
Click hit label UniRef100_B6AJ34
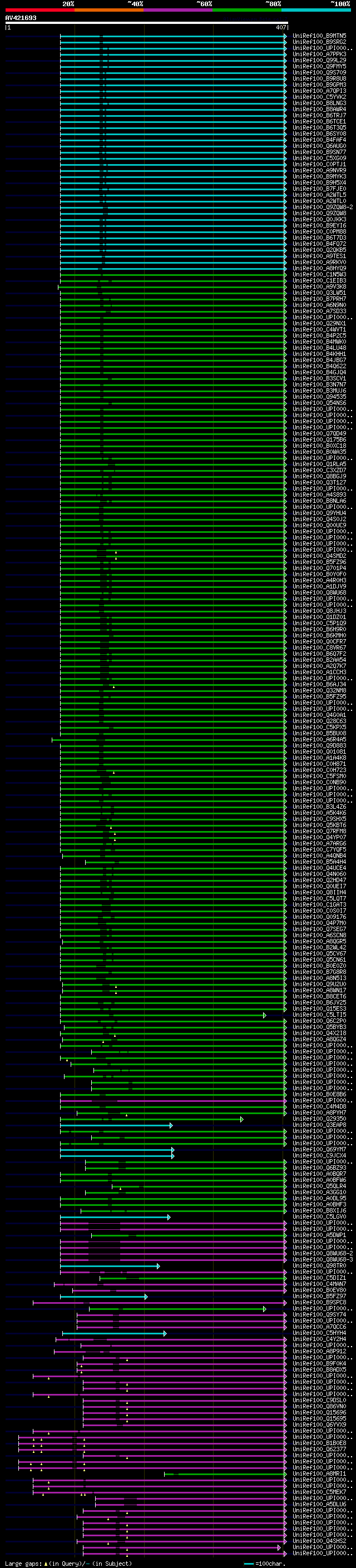click(x=319, y=684)
